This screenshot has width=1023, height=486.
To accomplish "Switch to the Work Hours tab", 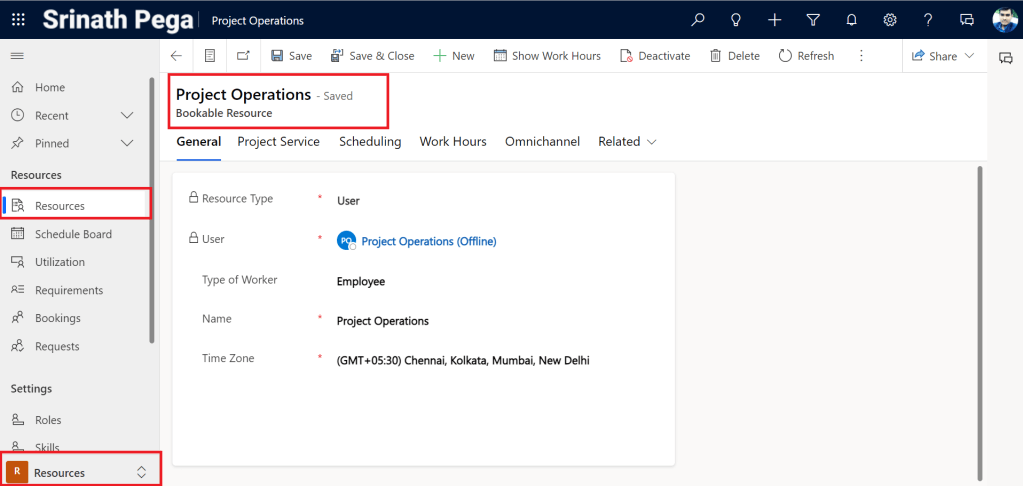I will coord(452,142).
